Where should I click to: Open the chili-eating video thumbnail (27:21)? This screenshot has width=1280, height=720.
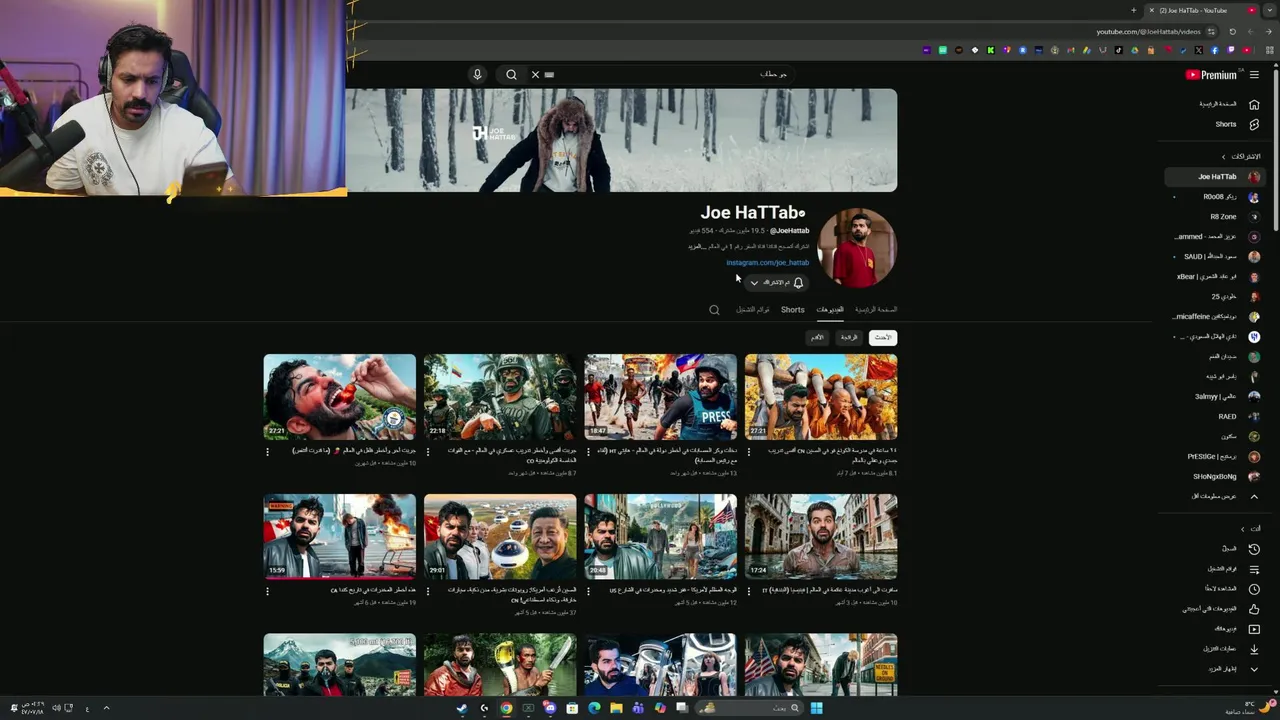tap(340, 397)
